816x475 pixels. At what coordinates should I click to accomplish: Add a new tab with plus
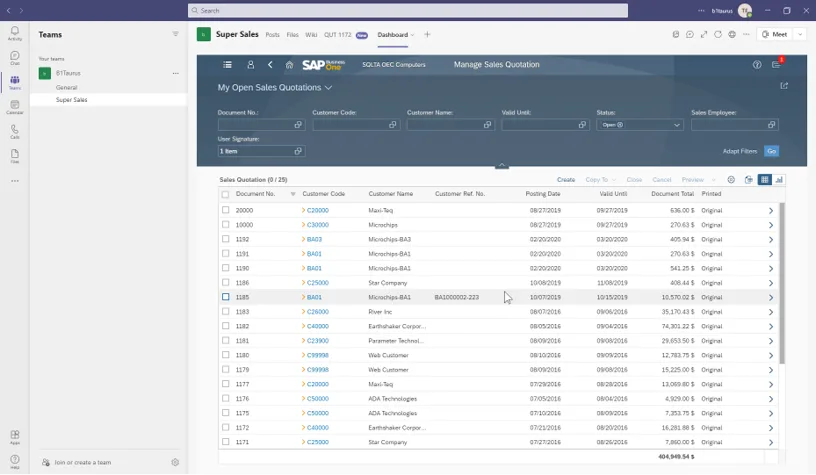(x=427, y=34)
